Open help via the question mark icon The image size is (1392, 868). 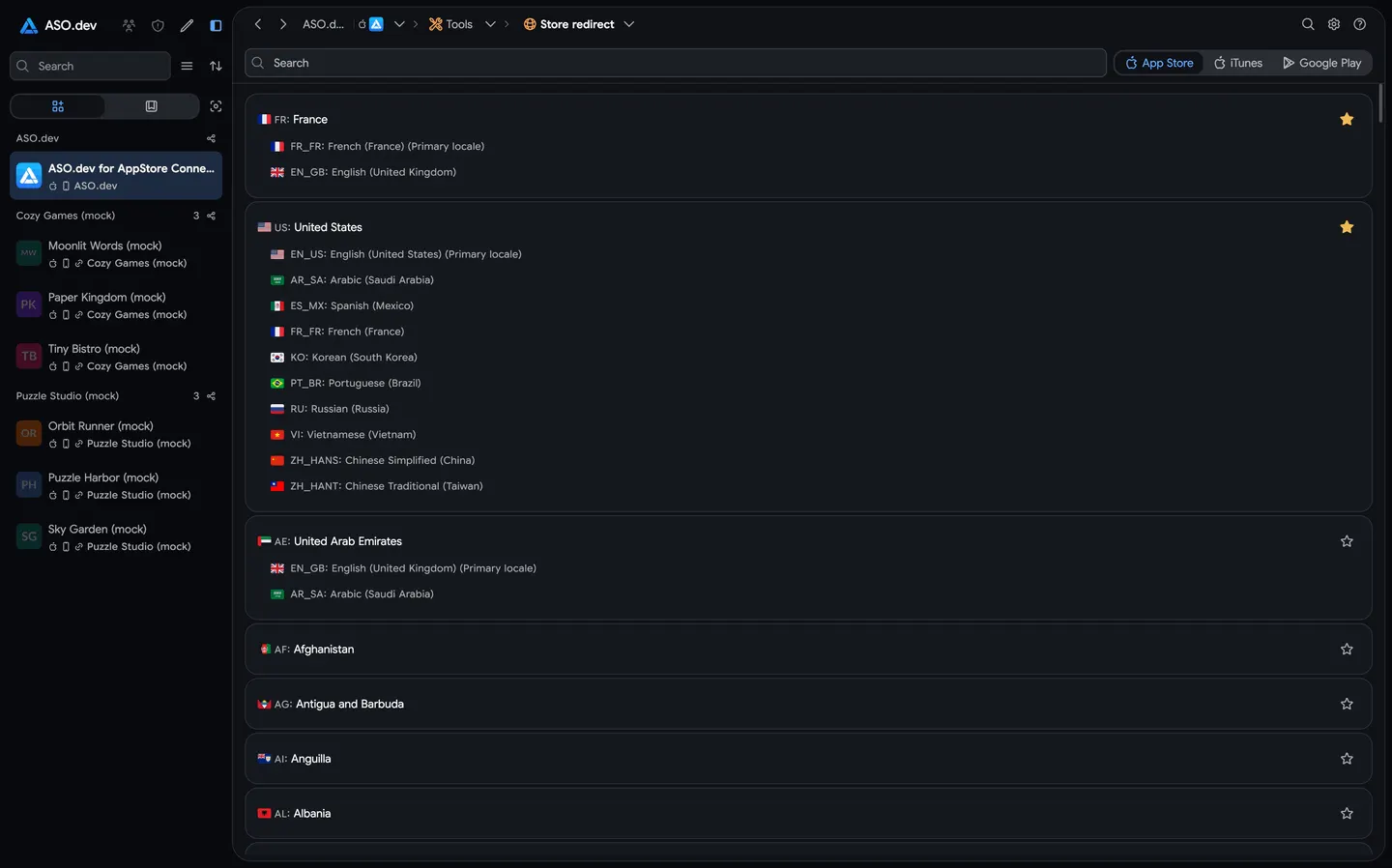click(x=1360, y=24)
